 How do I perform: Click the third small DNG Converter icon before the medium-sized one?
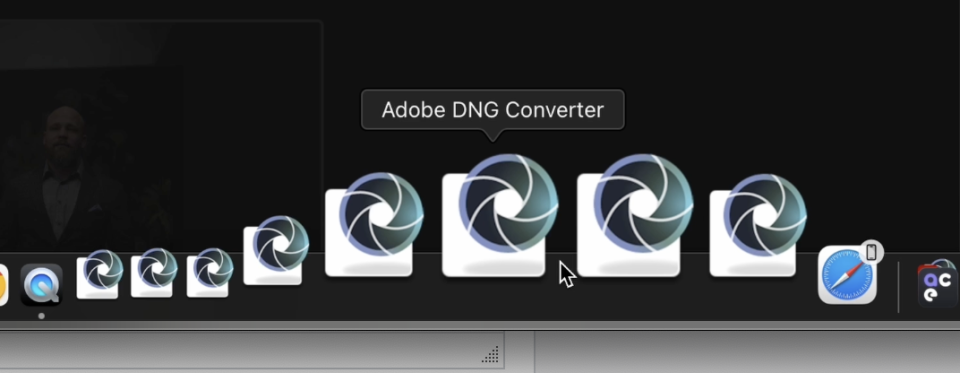pos(209,273)
